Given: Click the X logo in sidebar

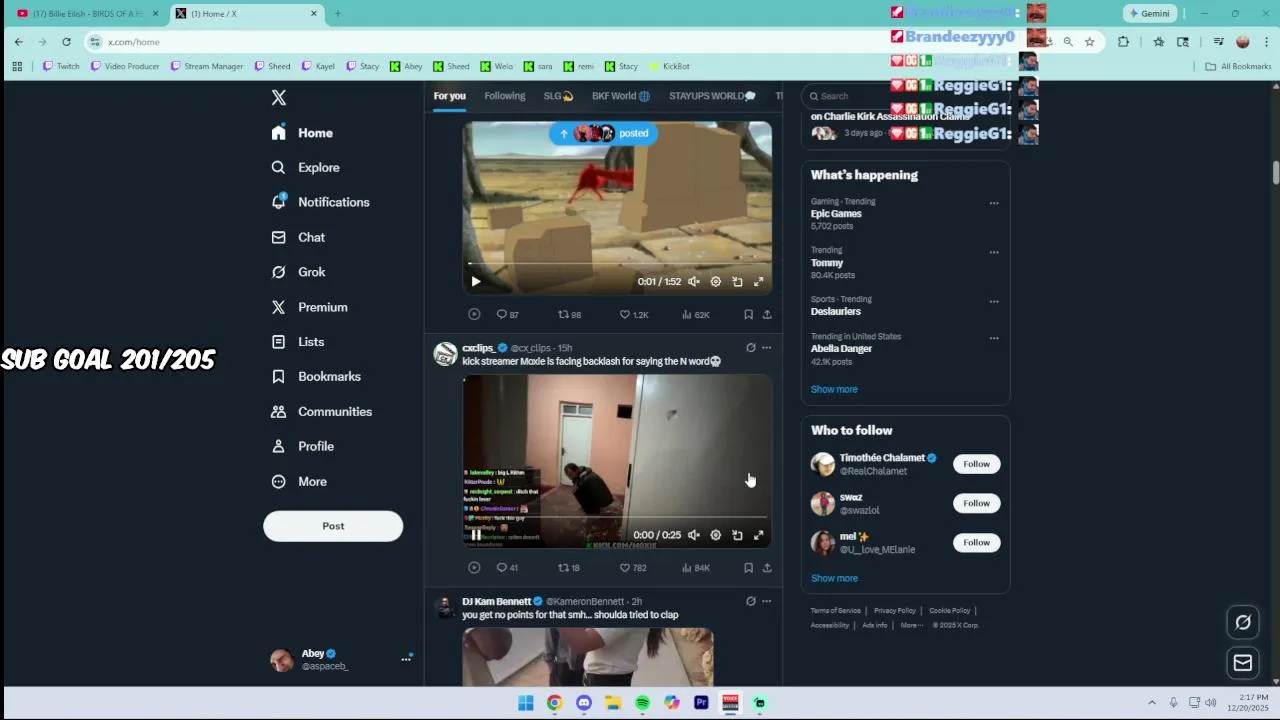Looking at the screenshot, I should 279,97.
